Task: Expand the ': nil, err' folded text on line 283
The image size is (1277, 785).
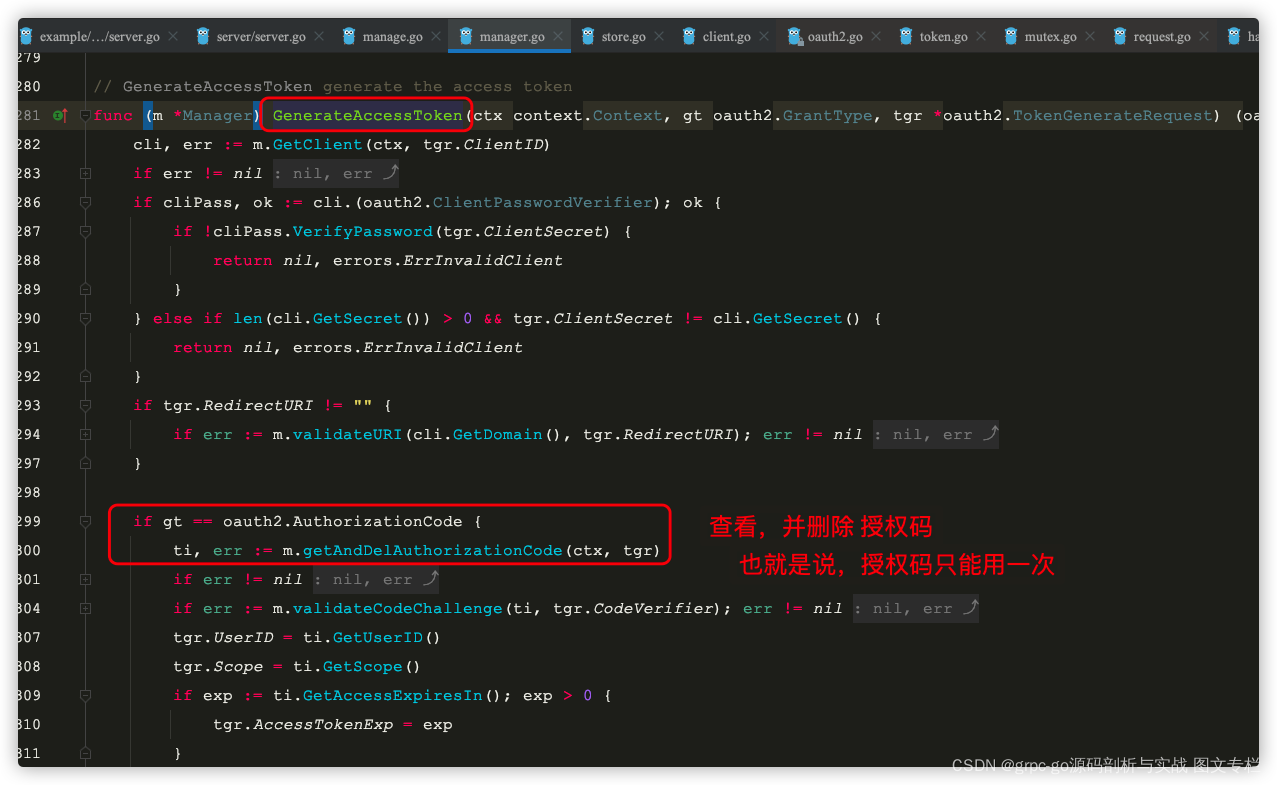Action: 336,174
